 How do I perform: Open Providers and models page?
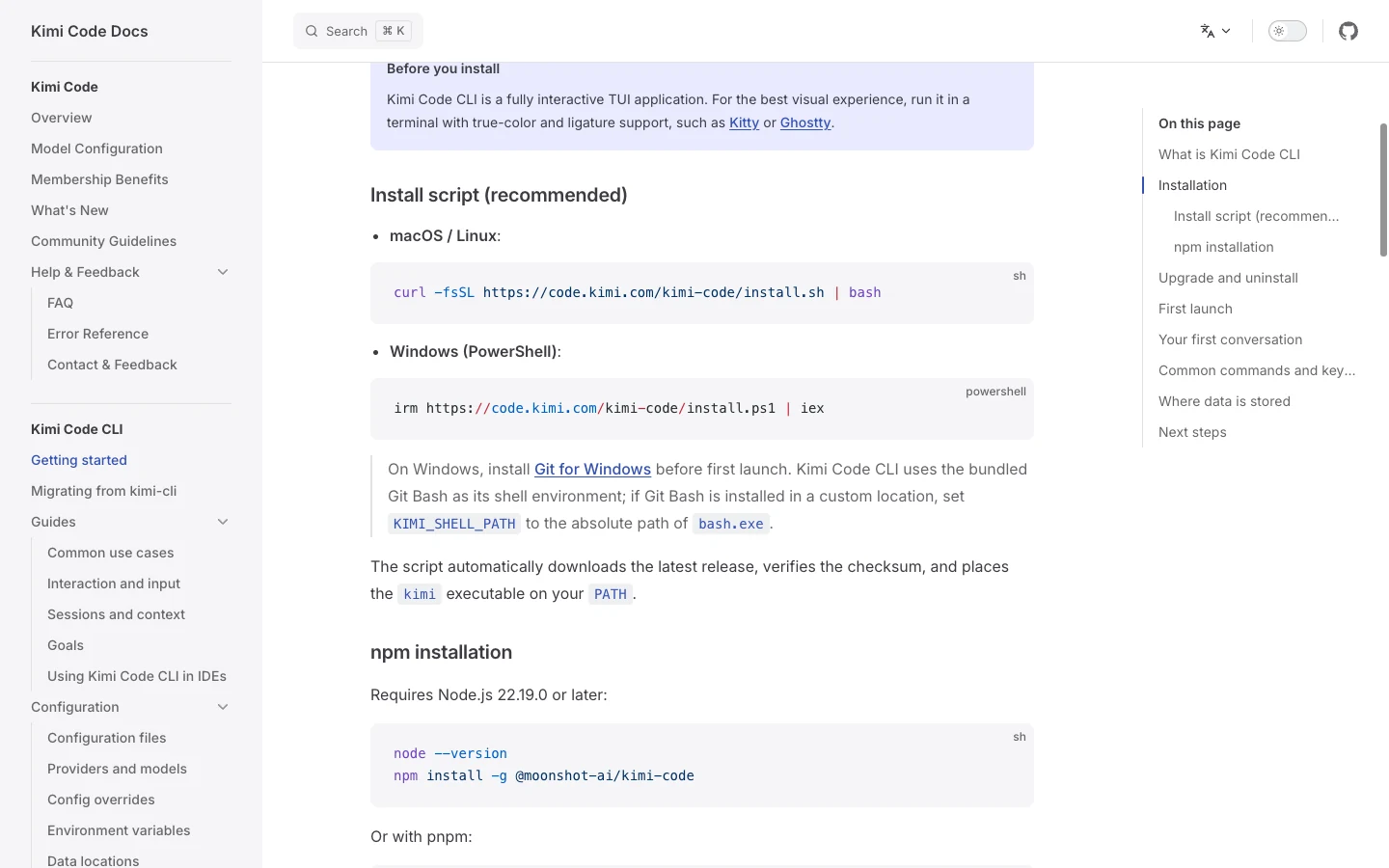(117, 769)
